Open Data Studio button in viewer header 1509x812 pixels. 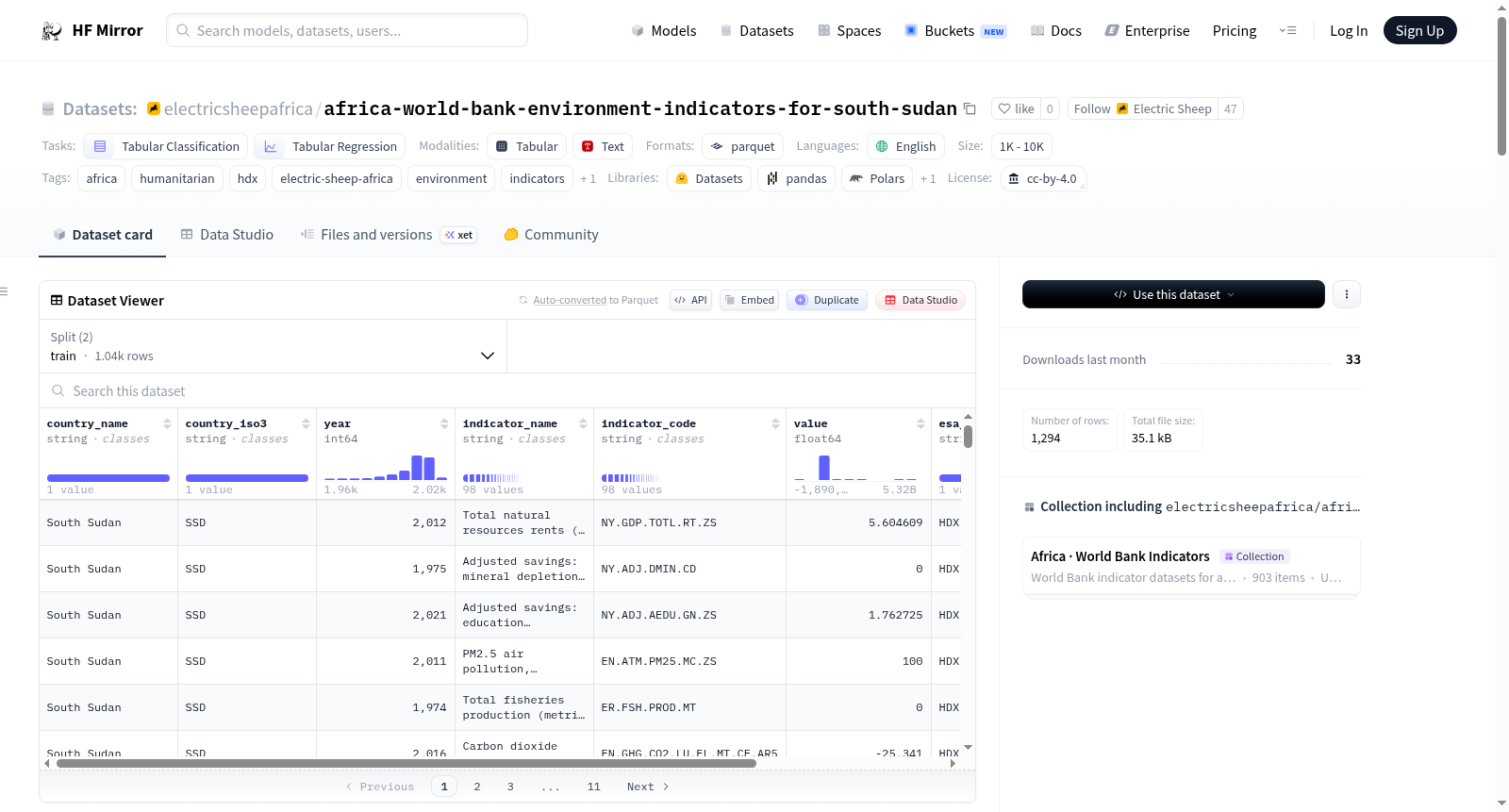pyautogui.click(x=920, y=300)
